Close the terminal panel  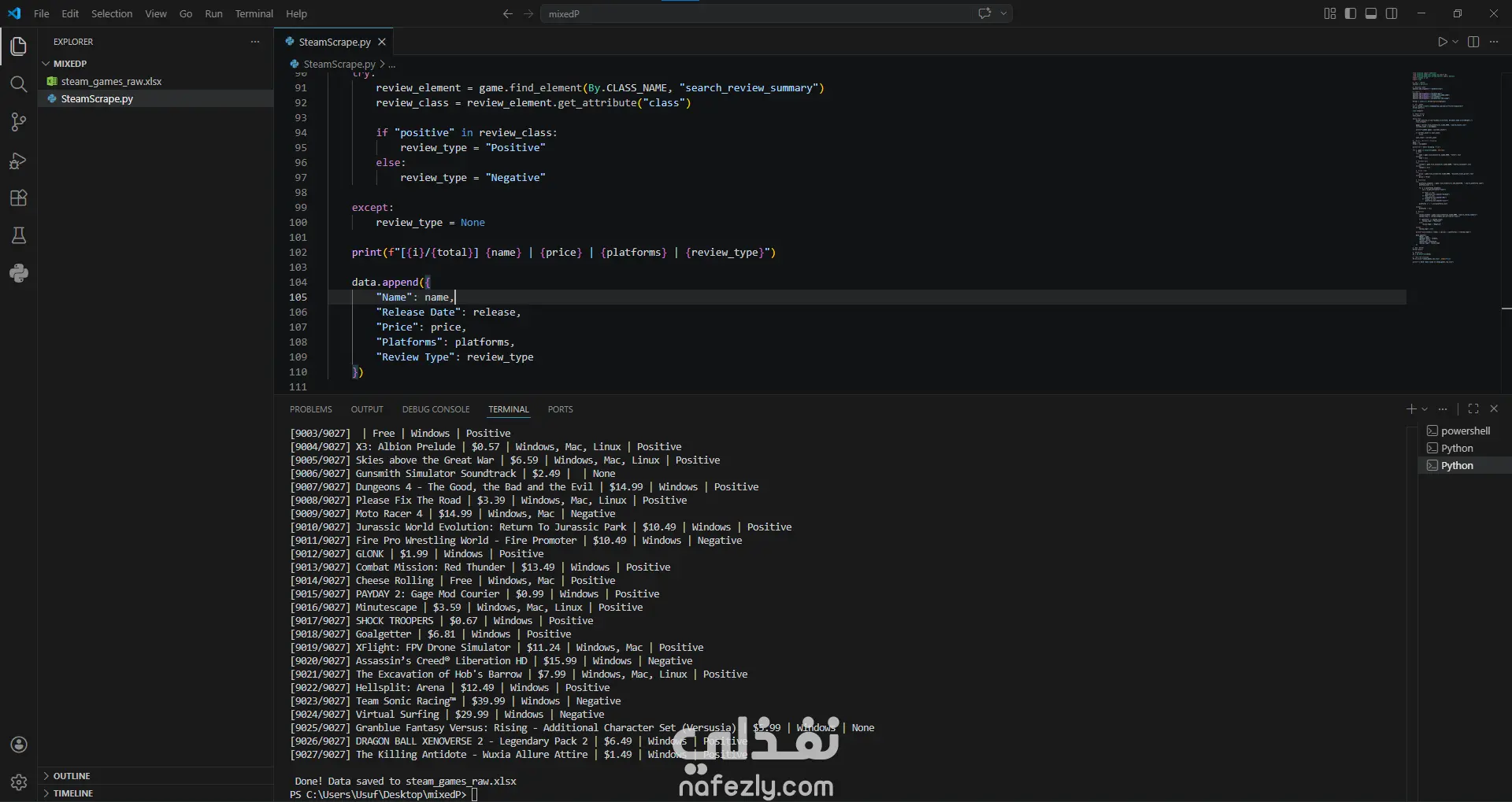click(x=1494, y=409)
